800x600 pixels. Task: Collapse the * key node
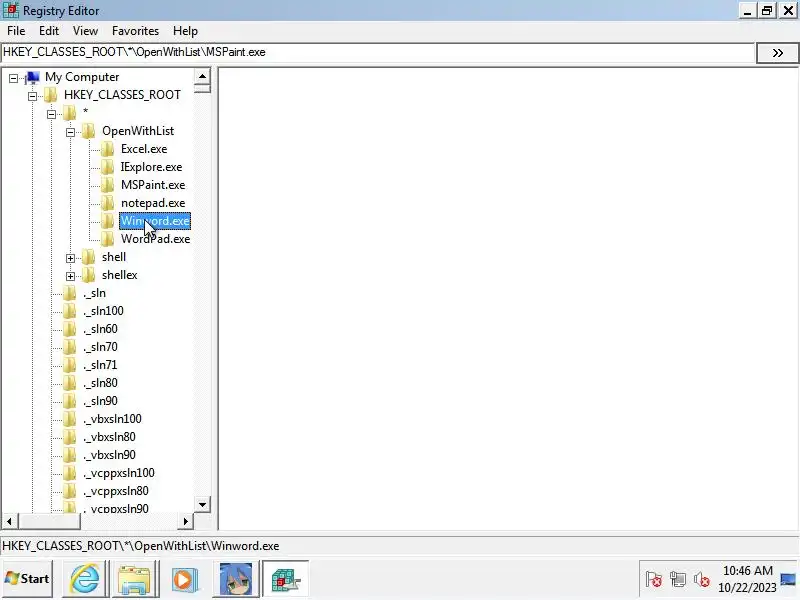point(51,114)
